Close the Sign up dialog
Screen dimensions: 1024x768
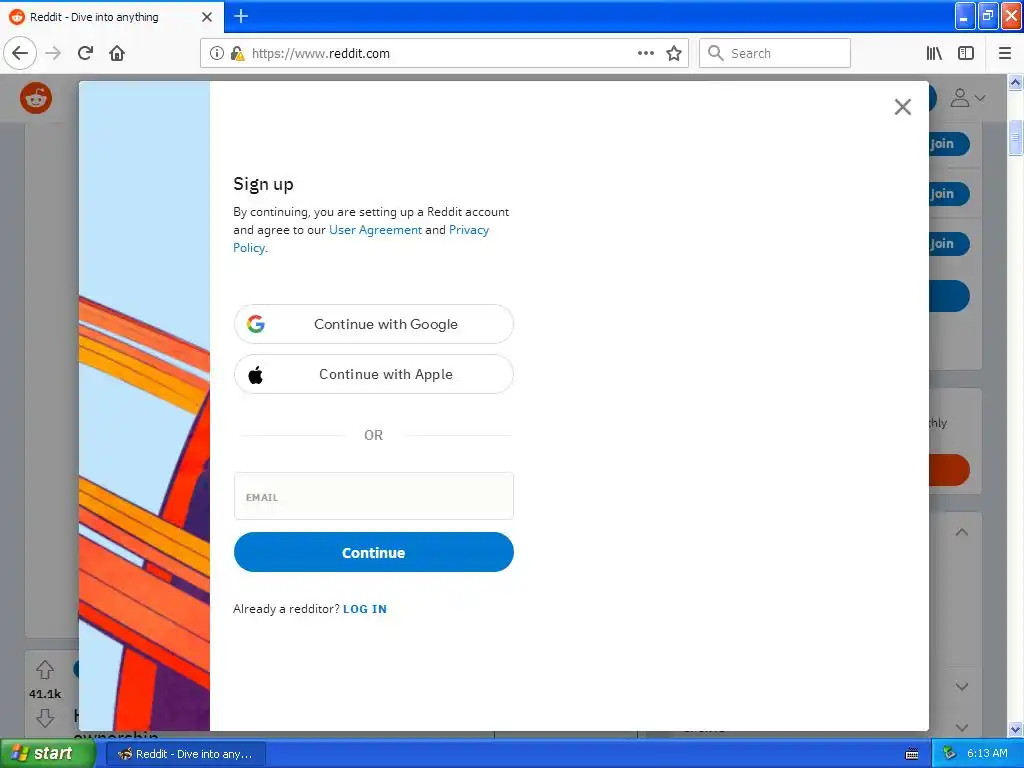point(903,106)
